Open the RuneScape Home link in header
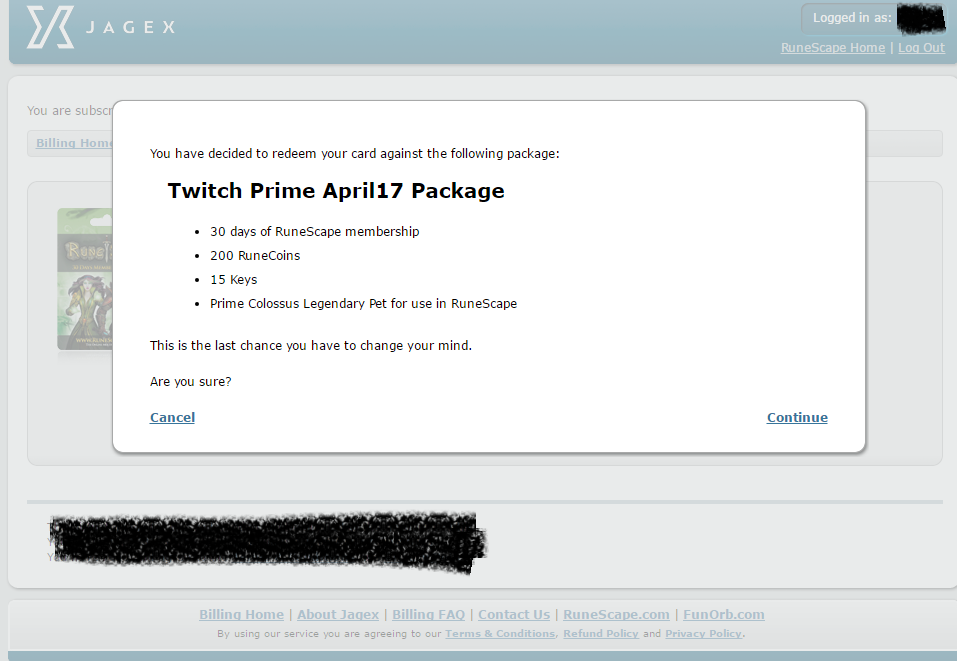Screen dimensions: 957x661 tap(832, 48)
